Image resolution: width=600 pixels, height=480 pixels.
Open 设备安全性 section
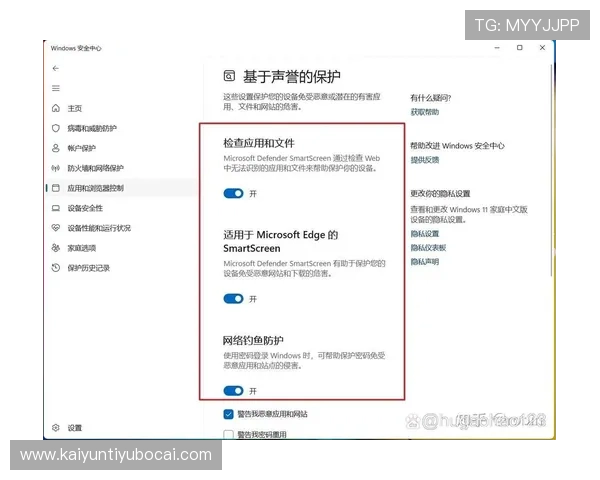[x=85, y=208]
